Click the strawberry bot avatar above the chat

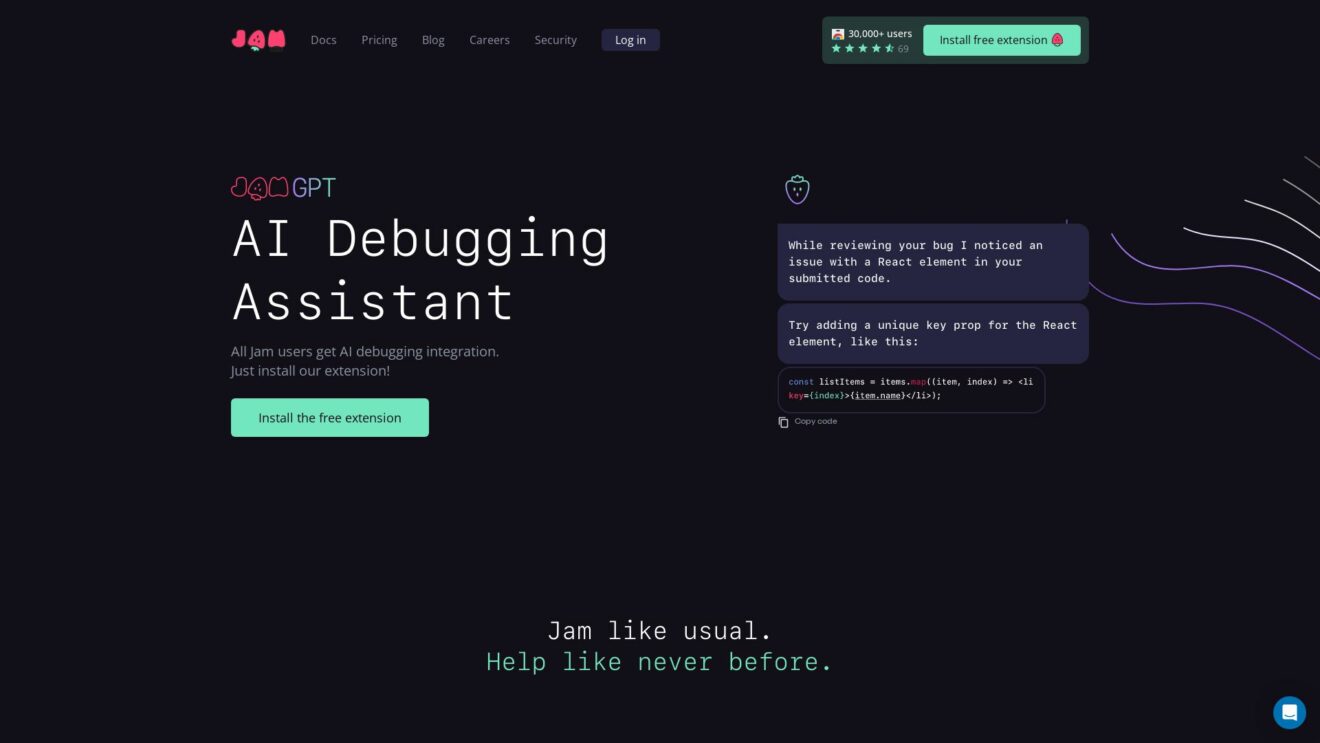[797, 189]
